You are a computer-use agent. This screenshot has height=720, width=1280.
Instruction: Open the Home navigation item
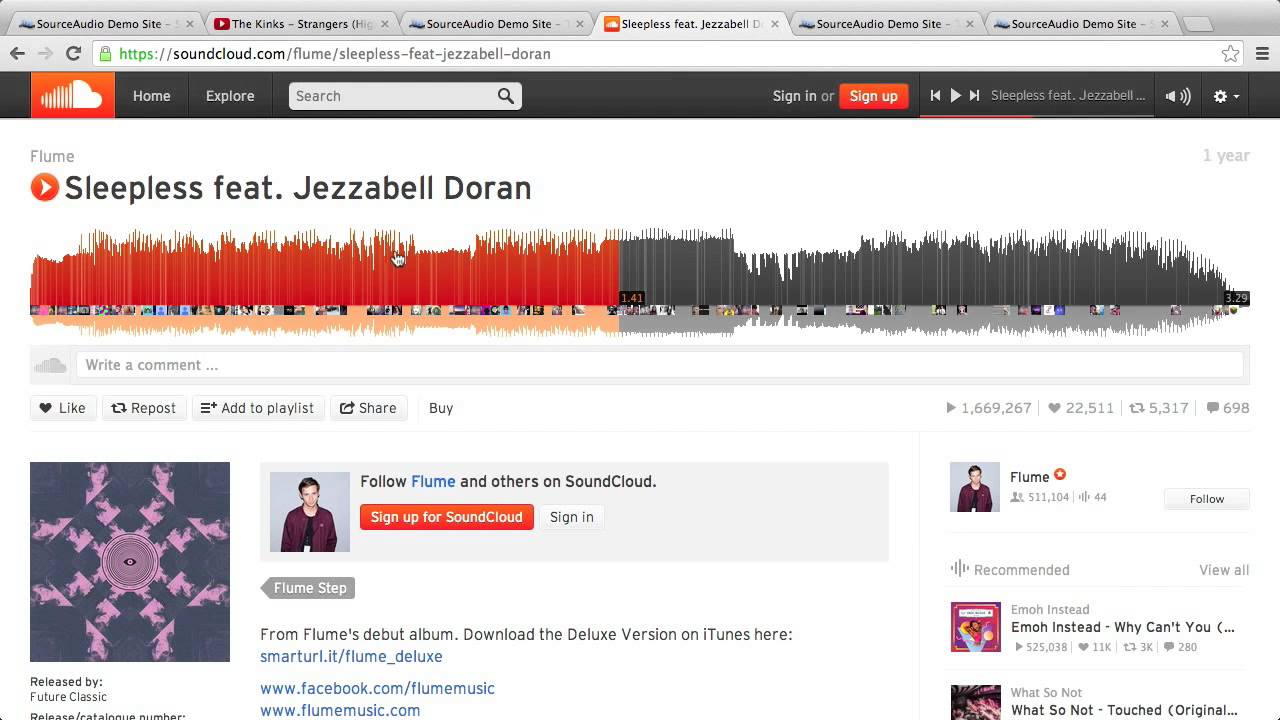coord(152,96)
